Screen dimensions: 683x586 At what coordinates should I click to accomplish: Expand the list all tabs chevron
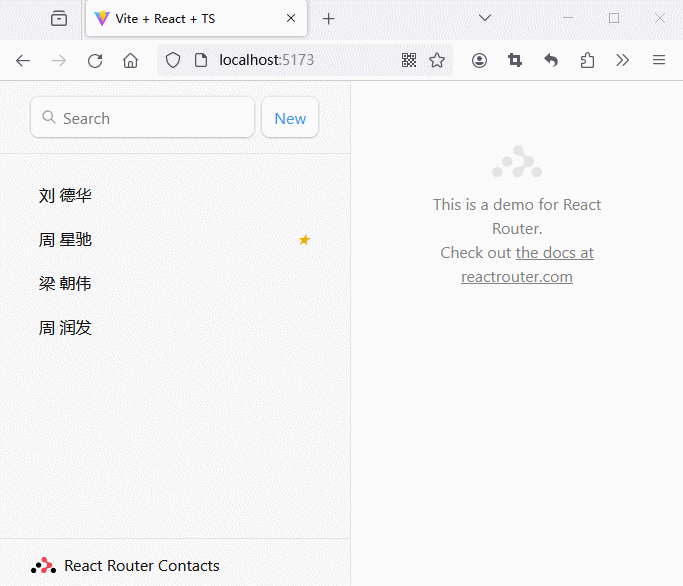485,18
